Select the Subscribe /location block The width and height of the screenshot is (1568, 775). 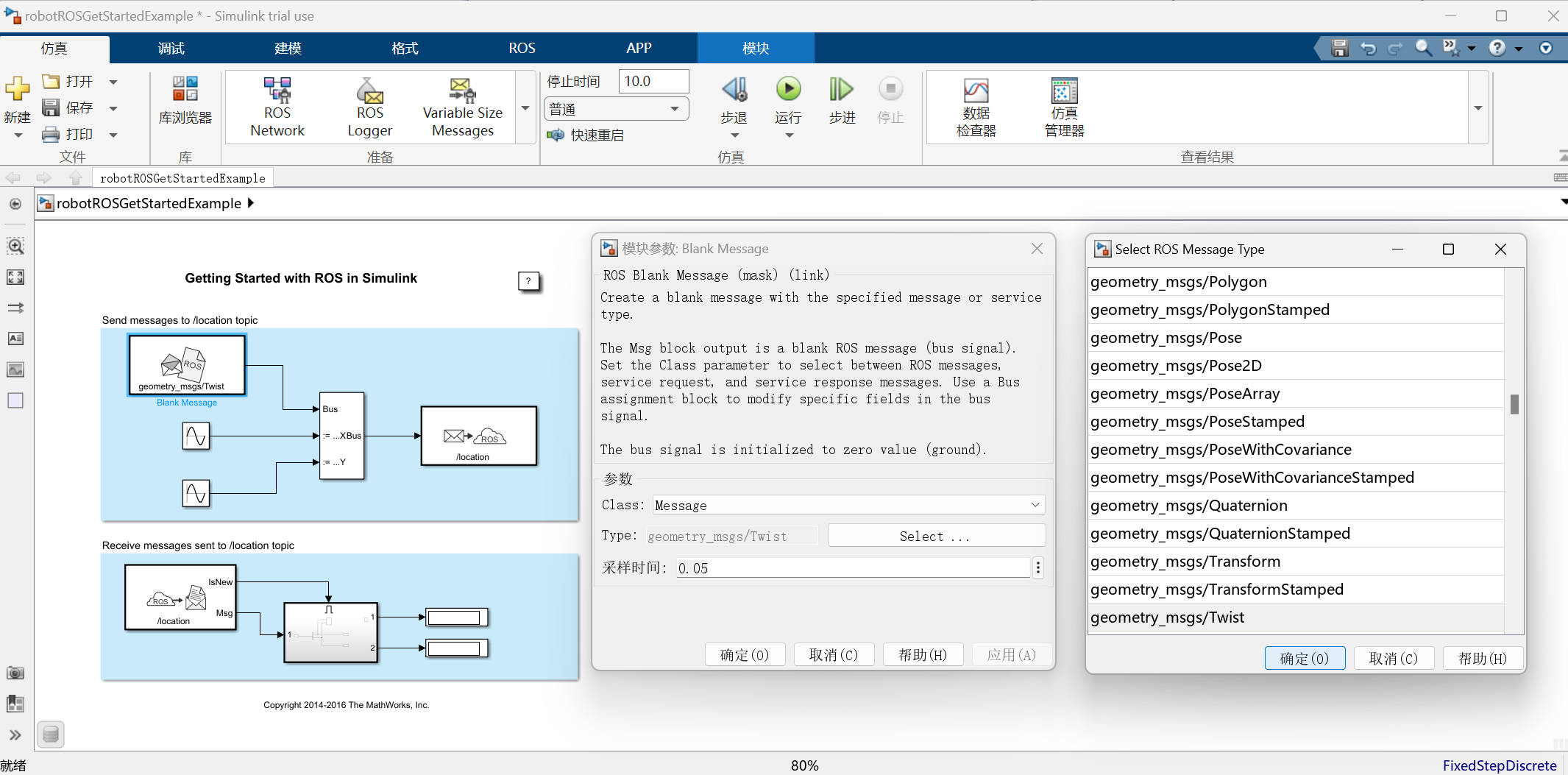(181, 597)
